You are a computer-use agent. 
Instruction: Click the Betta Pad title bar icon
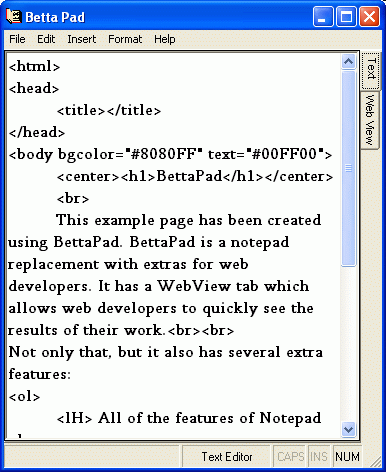(x=14, y=16)
